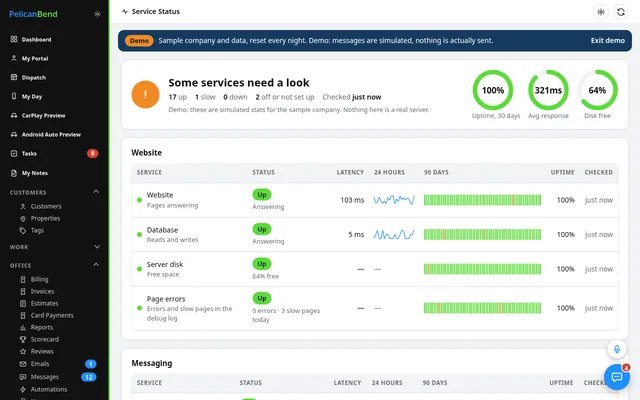This screenshot has height=400, width=640.
Task: Click the PelicanBend logo
Action: pyautogui.click(x=33, y=14)
